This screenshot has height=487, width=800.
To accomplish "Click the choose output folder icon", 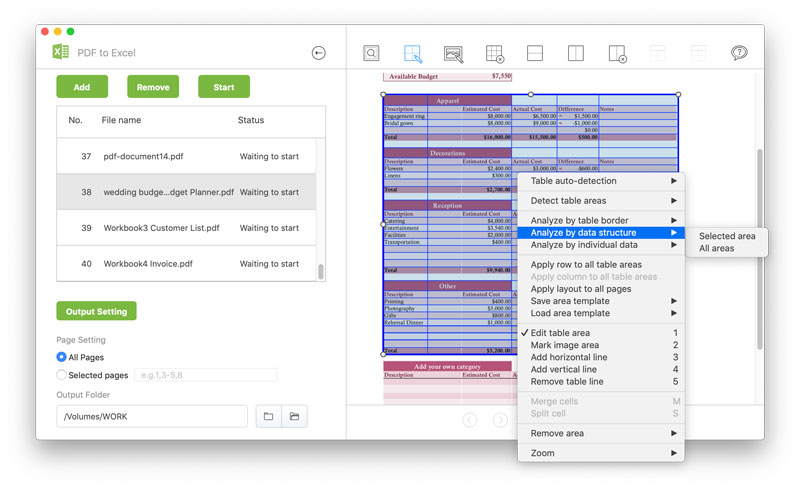I will pos(268,416).
